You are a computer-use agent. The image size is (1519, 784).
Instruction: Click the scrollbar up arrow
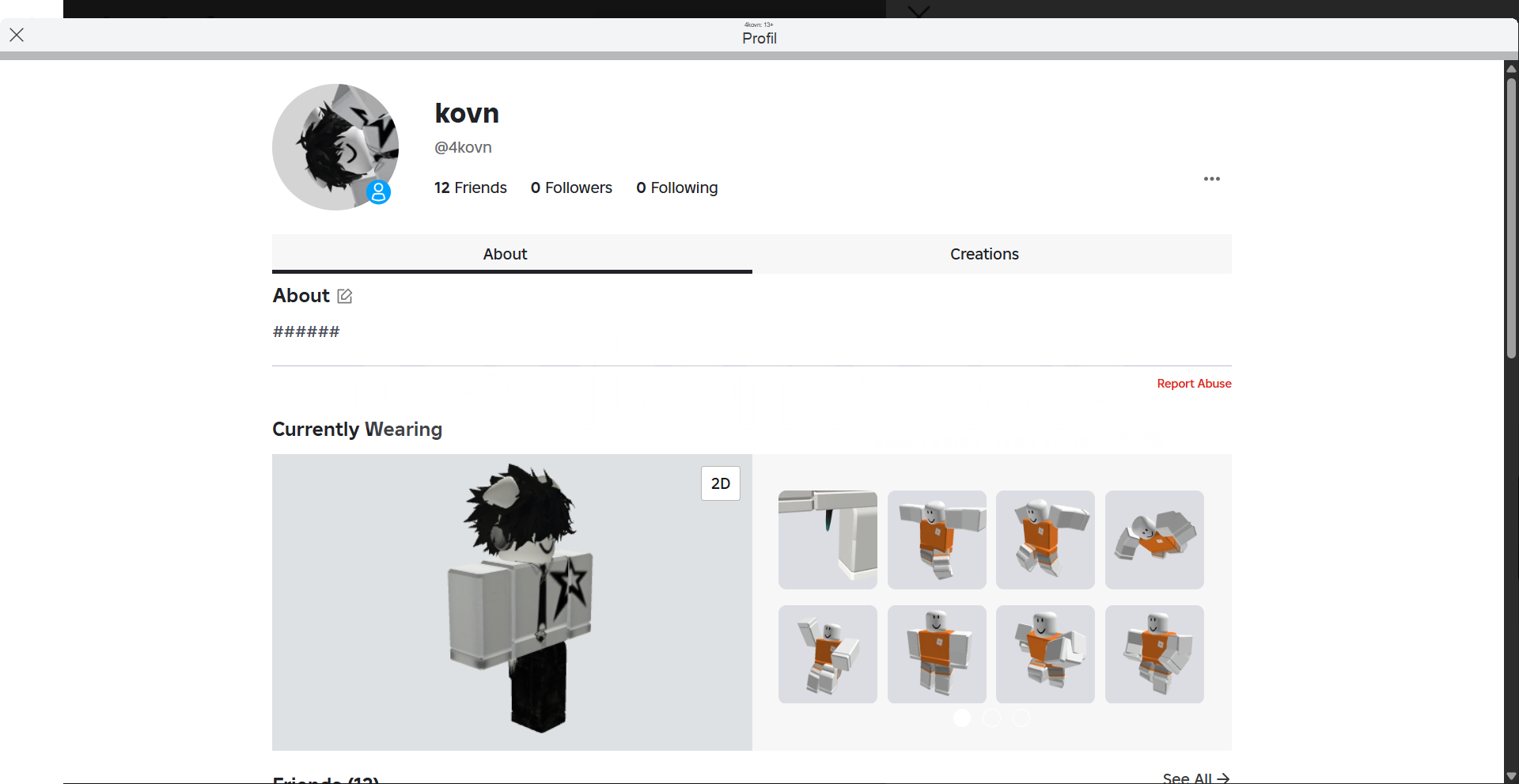click(x=1511, y=69)
